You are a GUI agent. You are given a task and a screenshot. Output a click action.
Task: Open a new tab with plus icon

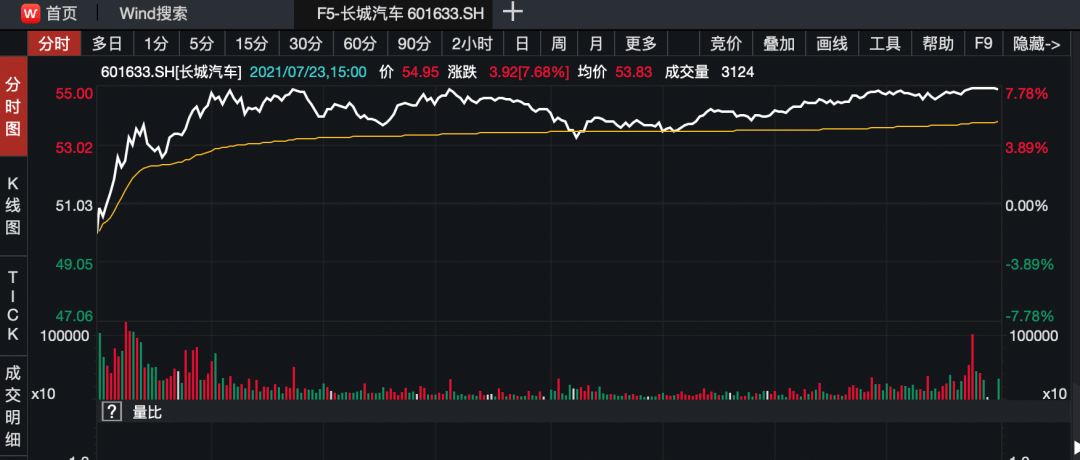(513, 12)
